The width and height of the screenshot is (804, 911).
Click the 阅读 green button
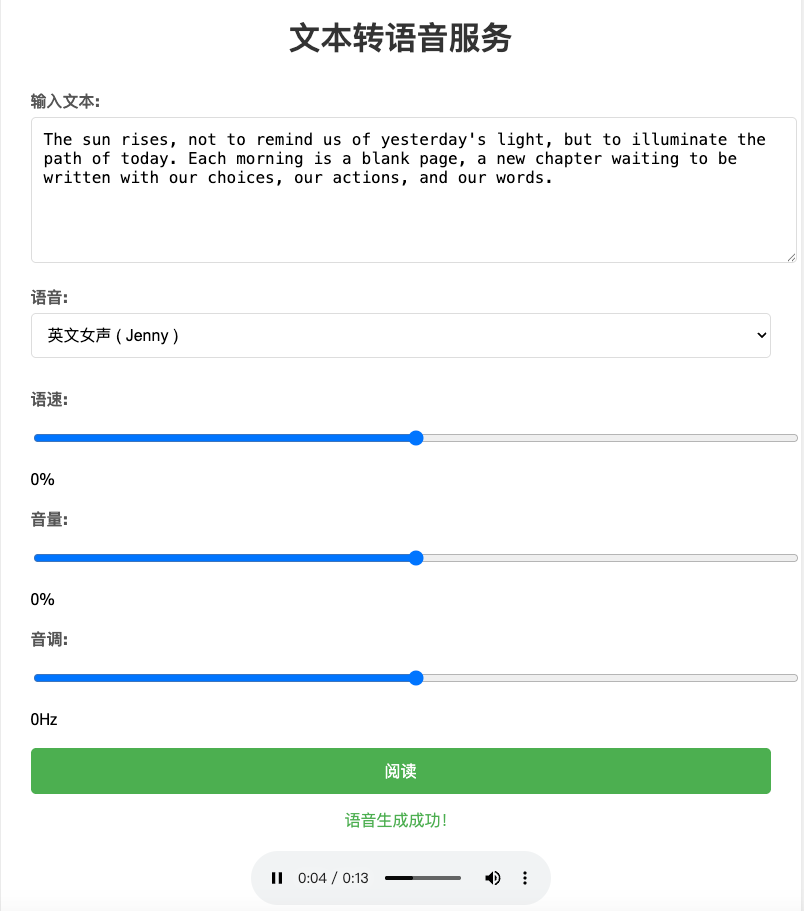(400, 771)
